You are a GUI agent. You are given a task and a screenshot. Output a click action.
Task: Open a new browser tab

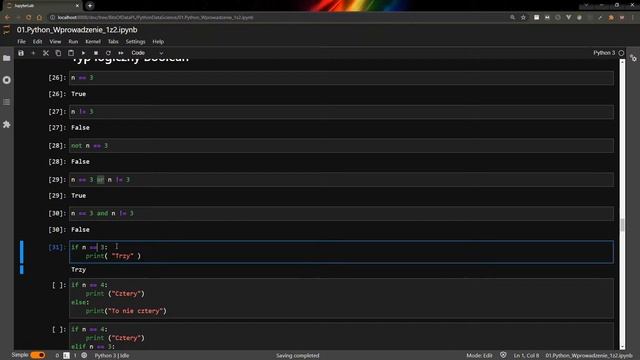(90, 6)
